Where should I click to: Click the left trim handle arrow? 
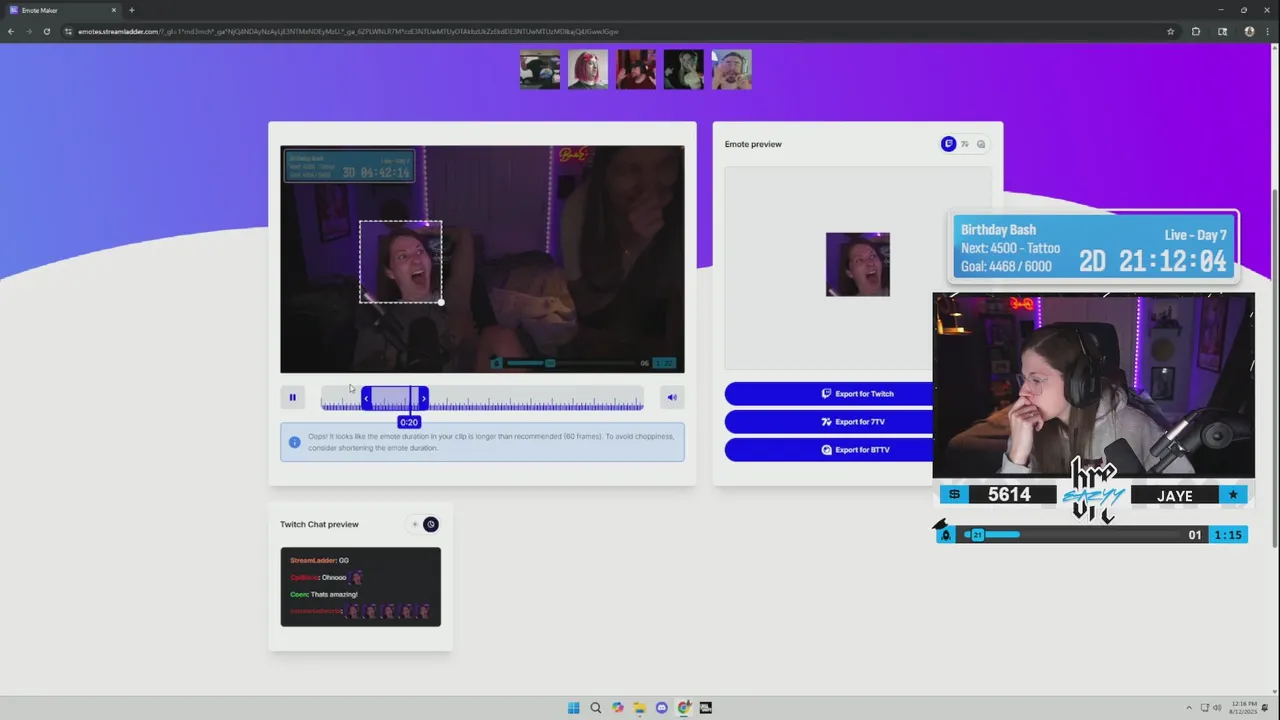pos(366,399)
